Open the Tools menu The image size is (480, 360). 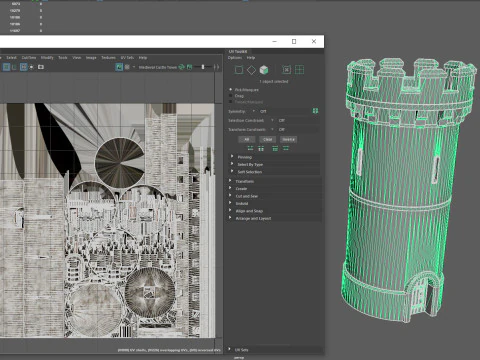point(63,58)
